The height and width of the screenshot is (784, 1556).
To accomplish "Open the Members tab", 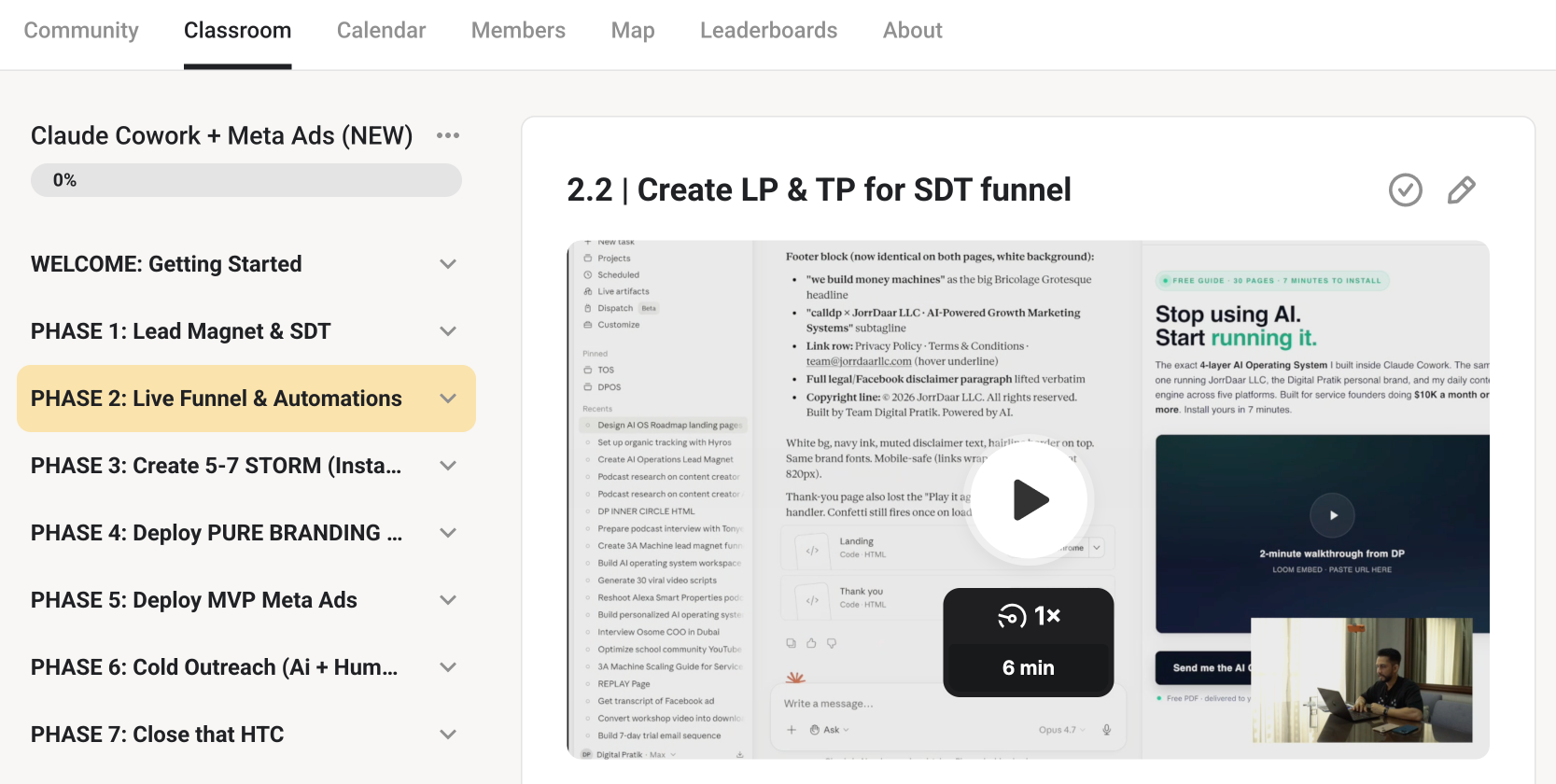I will click(x=518, y=31).
